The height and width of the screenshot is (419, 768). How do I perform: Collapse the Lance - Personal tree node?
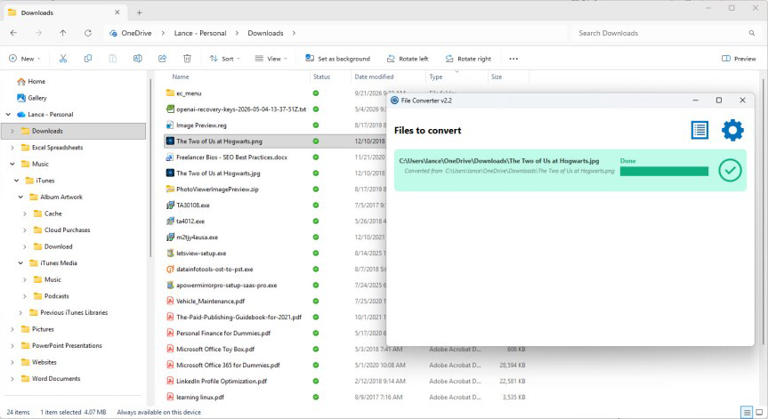click(x=8, y=114)
